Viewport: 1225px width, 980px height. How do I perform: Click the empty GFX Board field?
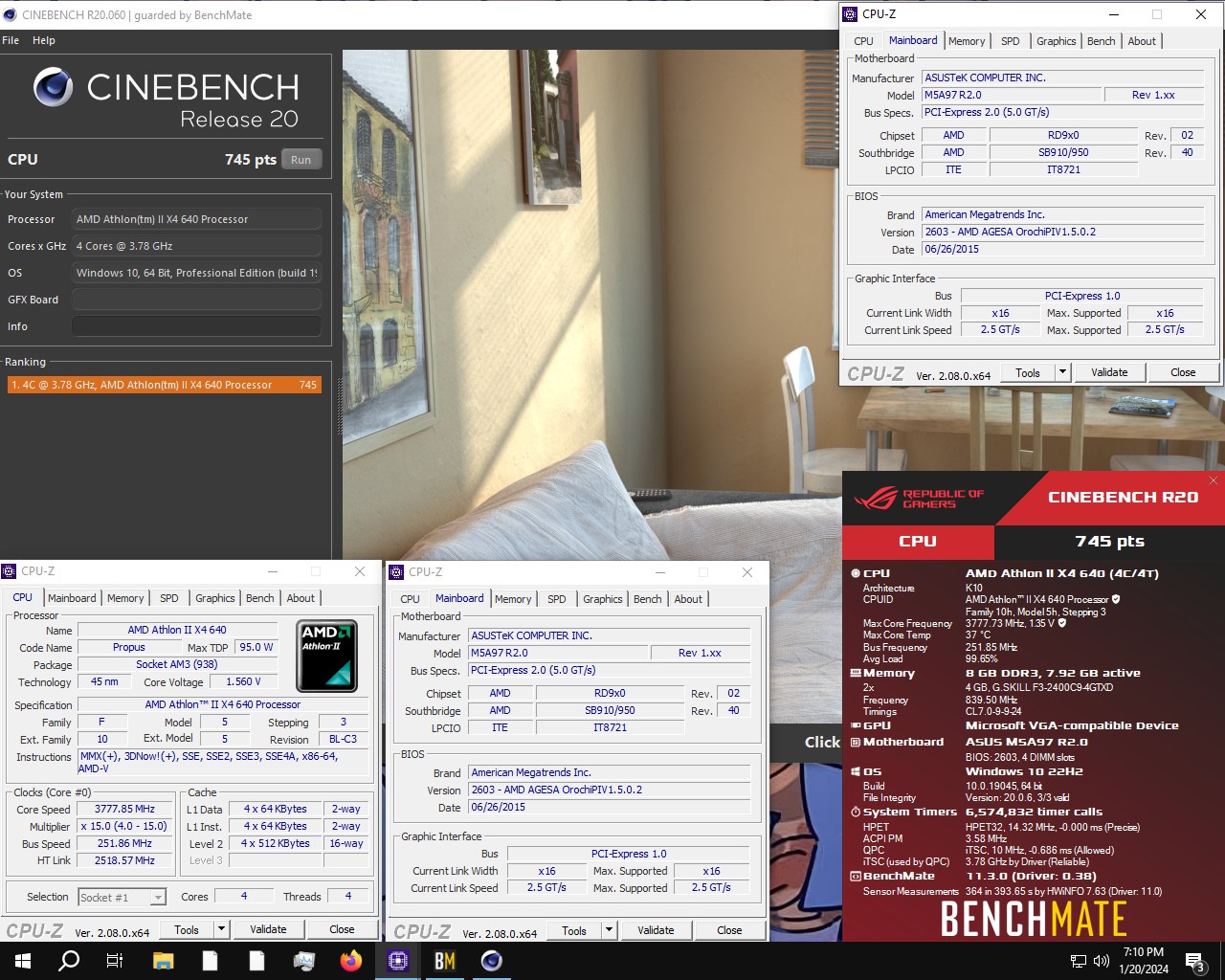196,300
